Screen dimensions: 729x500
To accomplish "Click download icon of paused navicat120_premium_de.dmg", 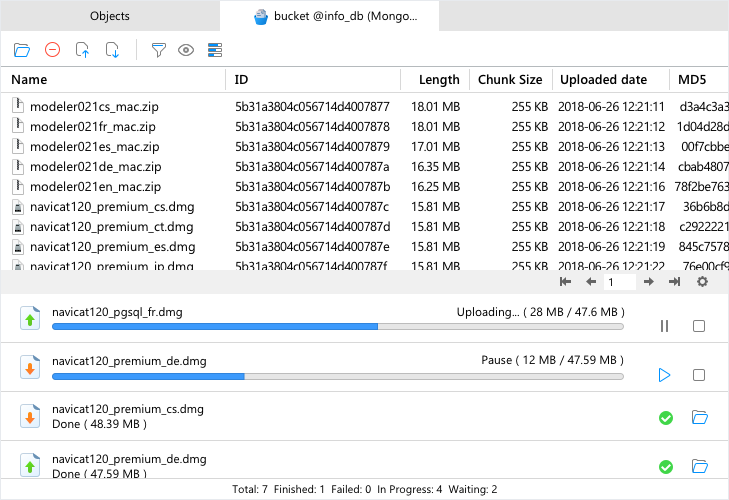I will 30,368.
